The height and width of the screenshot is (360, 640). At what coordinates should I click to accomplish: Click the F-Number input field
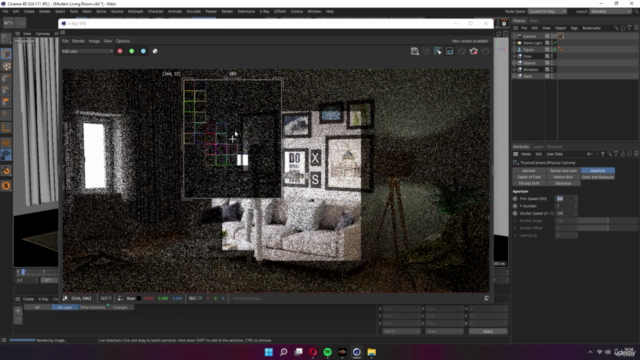pyautogui.click(x=566, y=206)
